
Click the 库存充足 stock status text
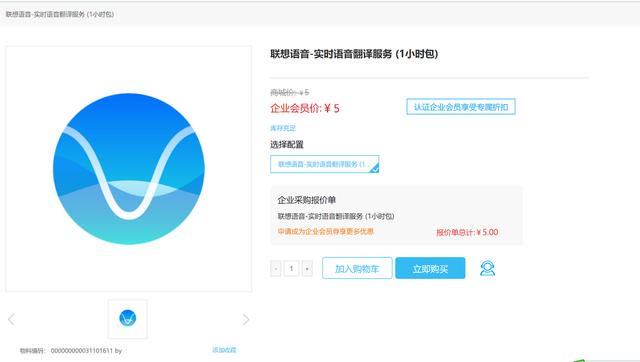click(283, 128)
